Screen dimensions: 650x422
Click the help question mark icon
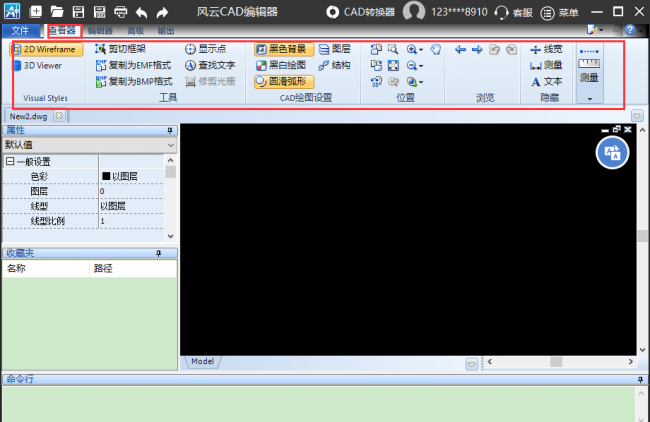point(630,29)
